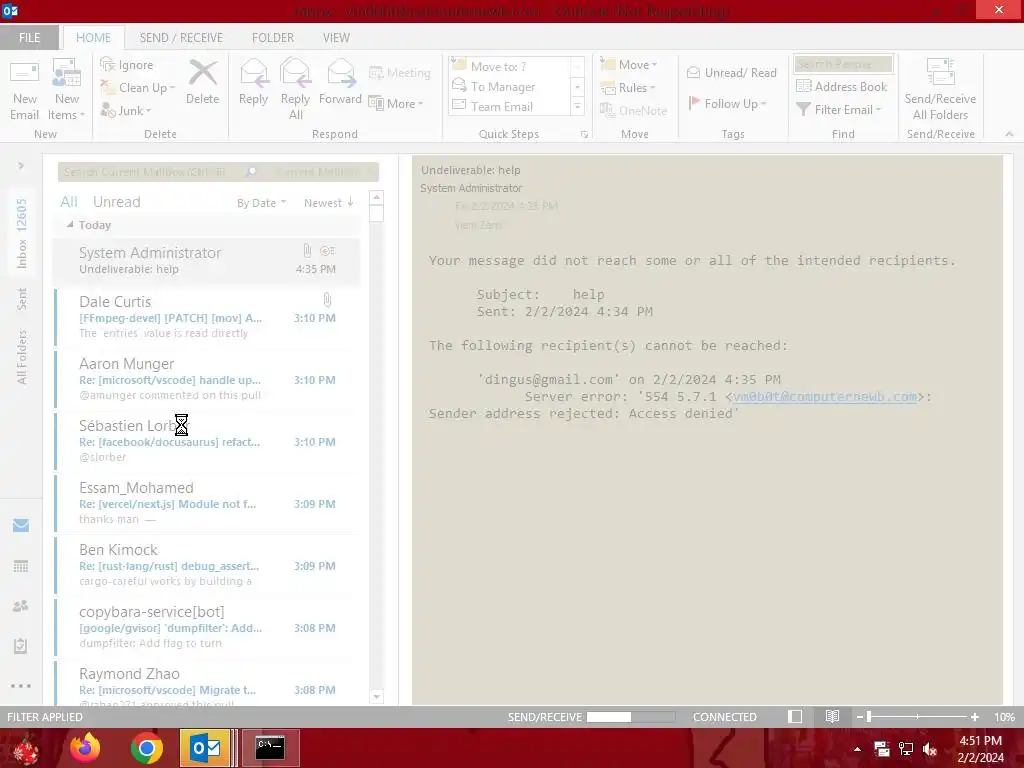
Task: Open the Rules dropdown
Action: 628,88
